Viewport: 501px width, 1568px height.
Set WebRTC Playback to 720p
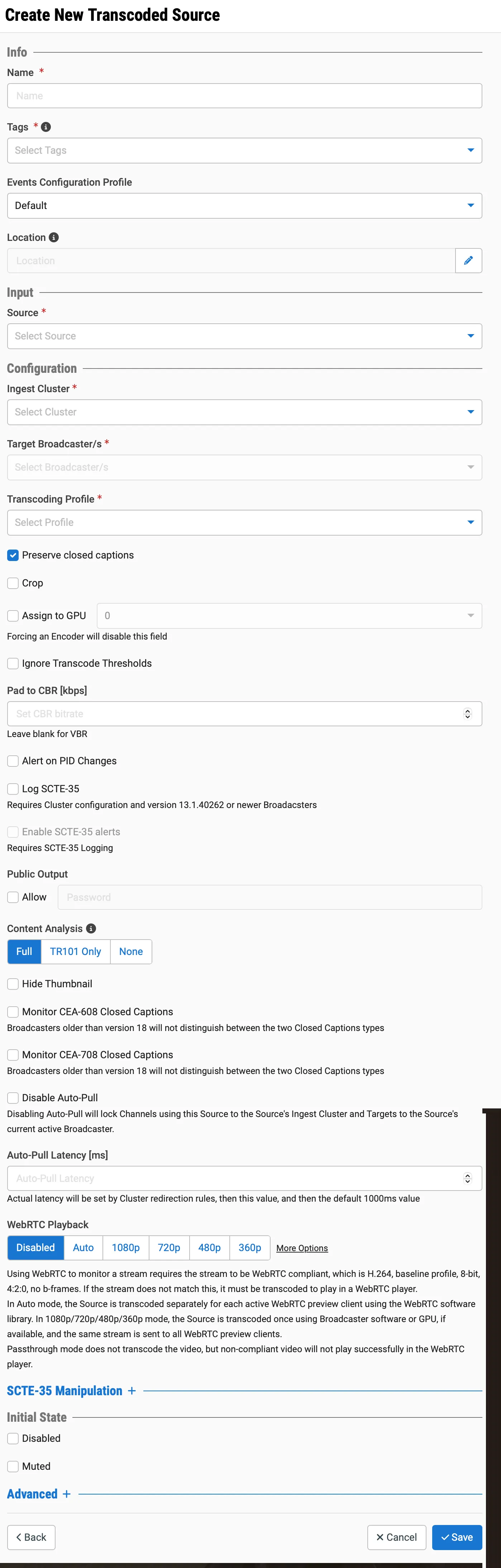pos(169,1248)
